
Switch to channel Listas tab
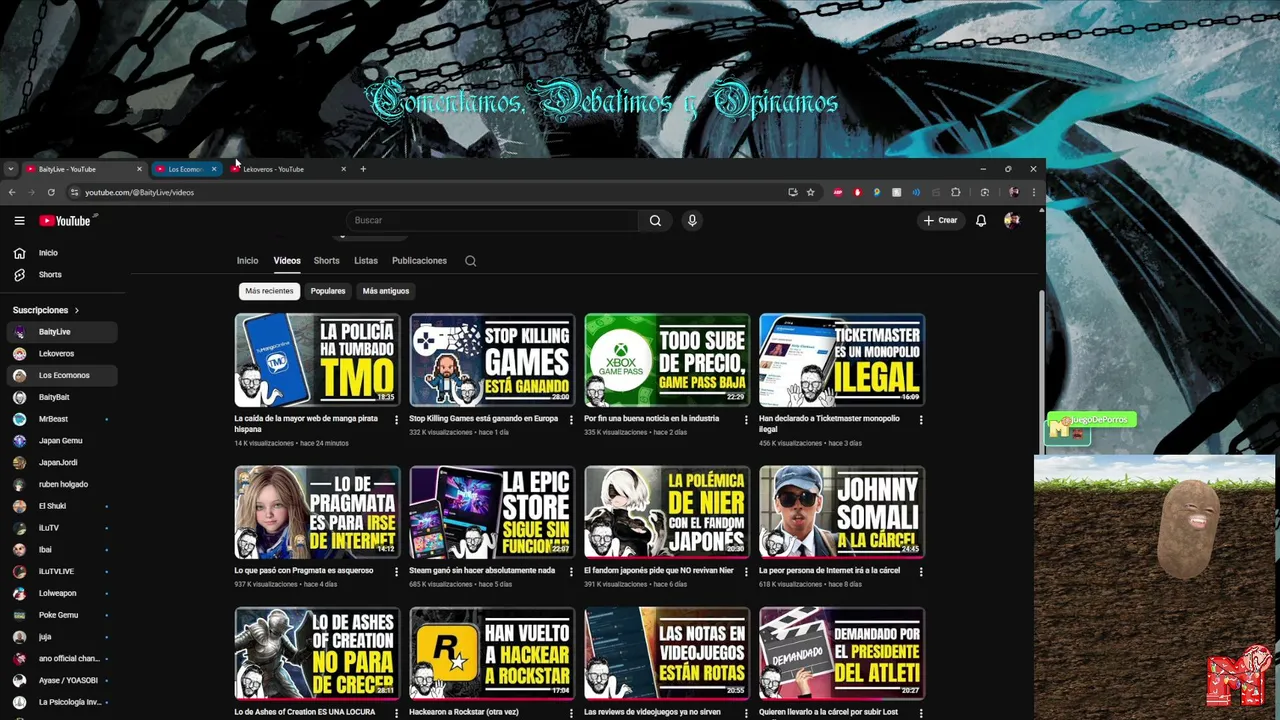(366, 261)
